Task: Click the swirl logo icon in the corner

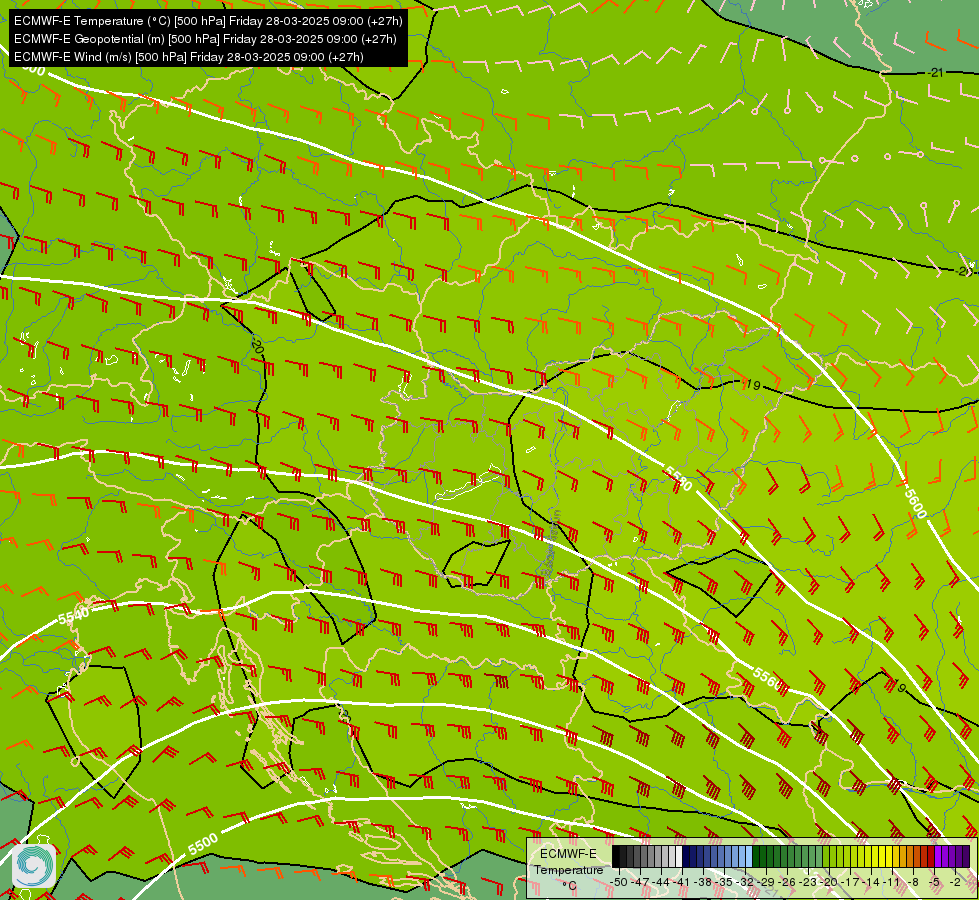Action: (33, 865)
